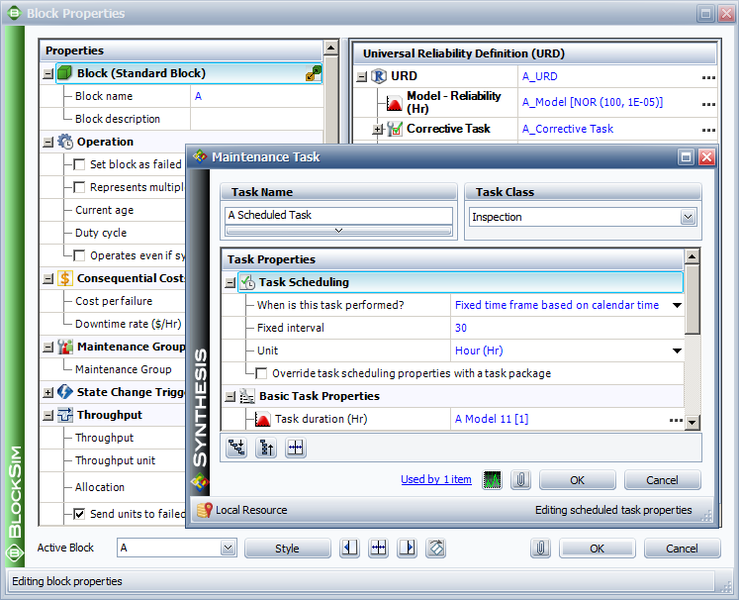
Task: Click the rotate/refresh block icon
Action: [x=436, y=548]
